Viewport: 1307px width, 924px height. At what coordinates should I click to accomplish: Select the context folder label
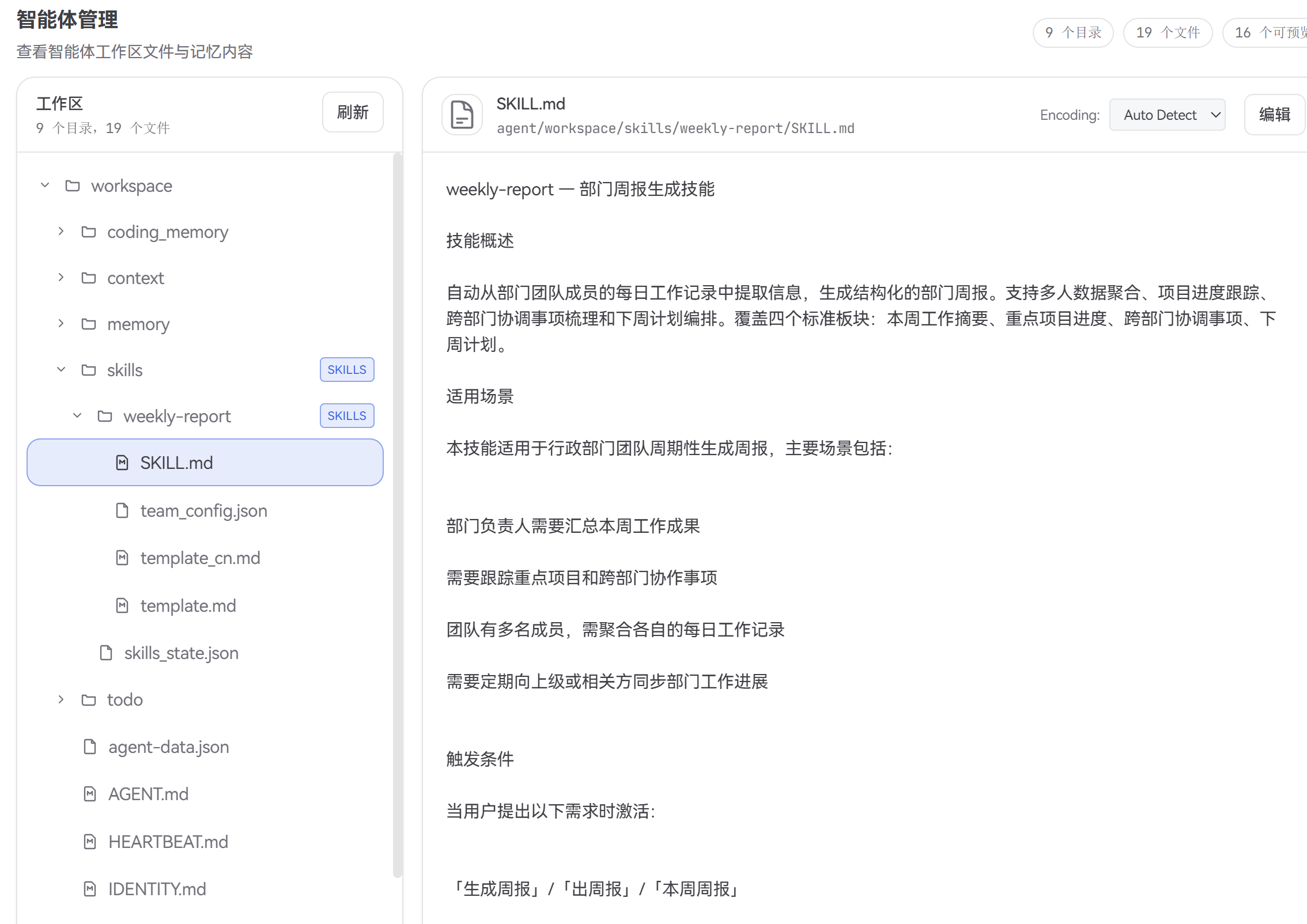(x=136, y=278)
